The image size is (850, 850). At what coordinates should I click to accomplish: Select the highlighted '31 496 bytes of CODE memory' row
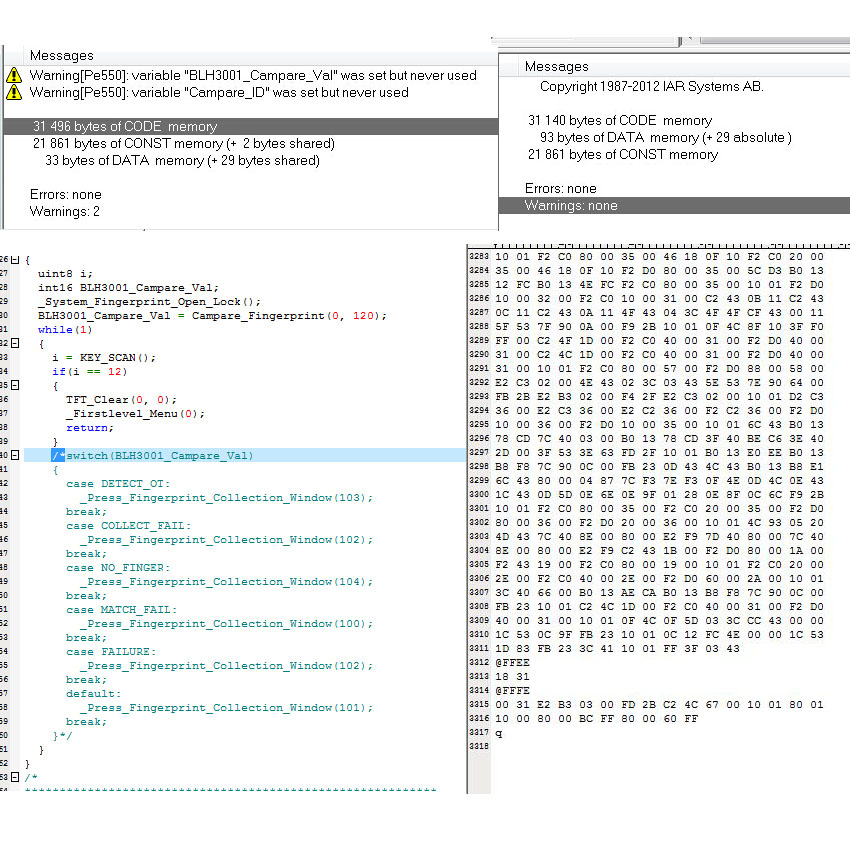click(251, 126)
